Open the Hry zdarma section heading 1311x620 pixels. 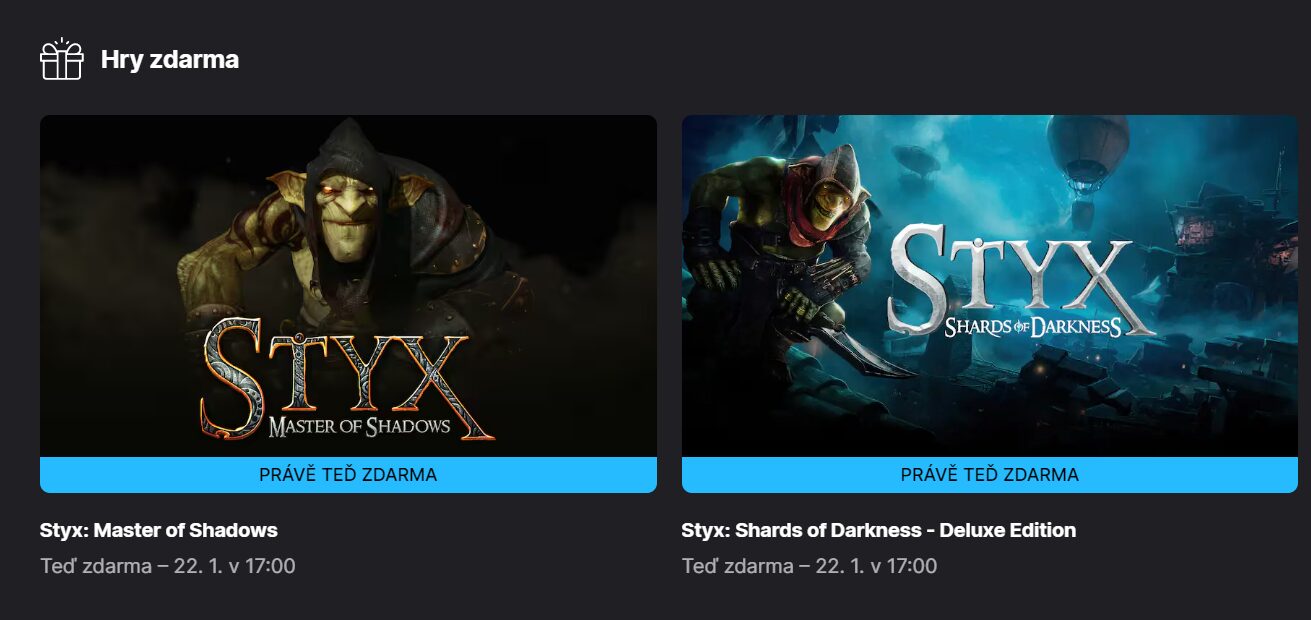coord(170,60)
